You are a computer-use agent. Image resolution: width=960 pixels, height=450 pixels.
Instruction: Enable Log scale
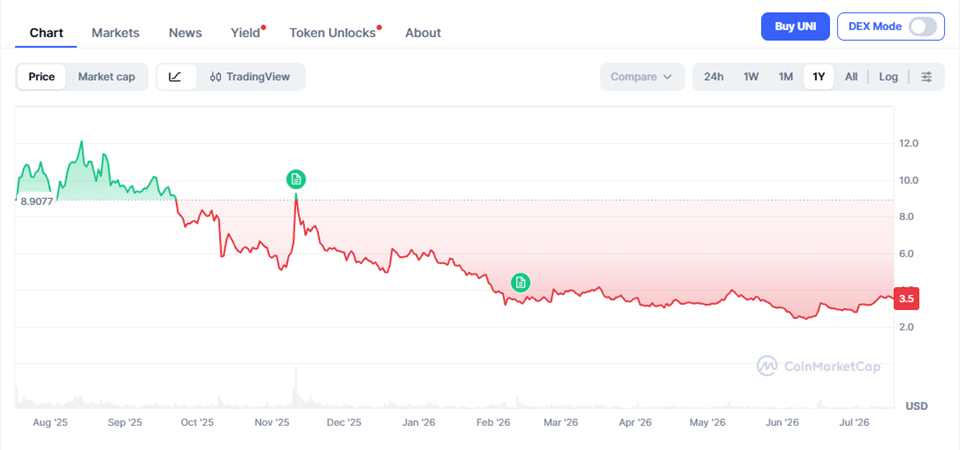coord(888,77)
